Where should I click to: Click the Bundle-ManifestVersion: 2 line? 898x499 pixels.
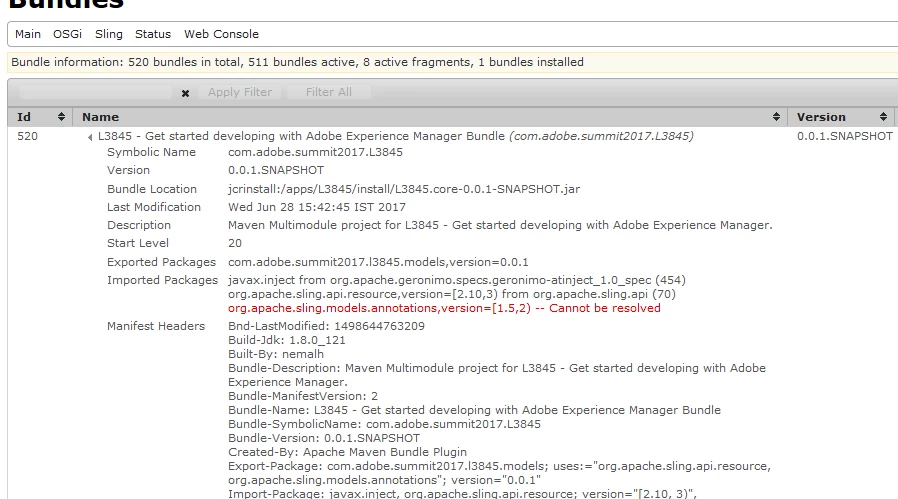[303, 396]
